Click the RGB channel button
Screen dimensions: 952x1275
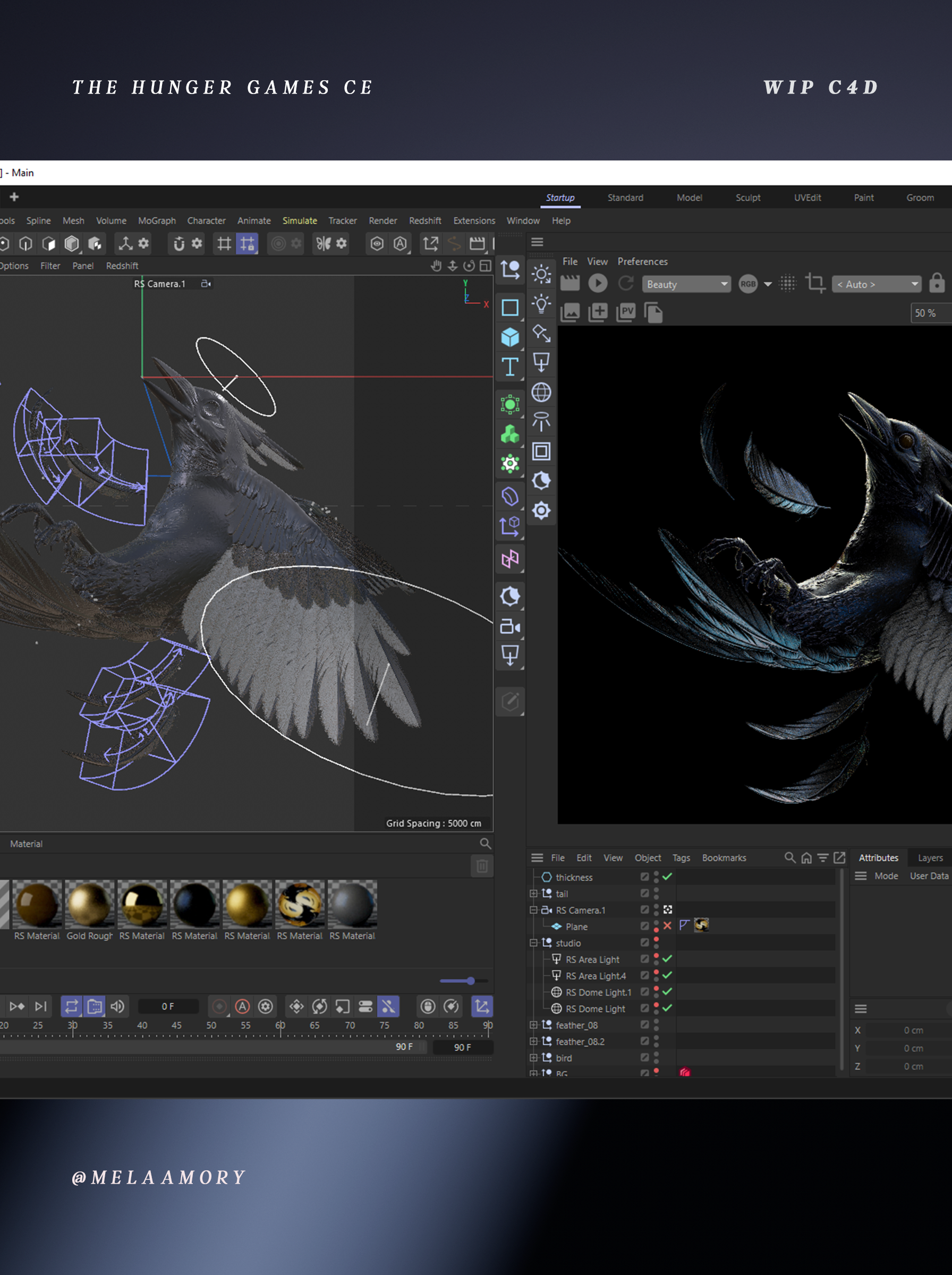click(747, 284)
